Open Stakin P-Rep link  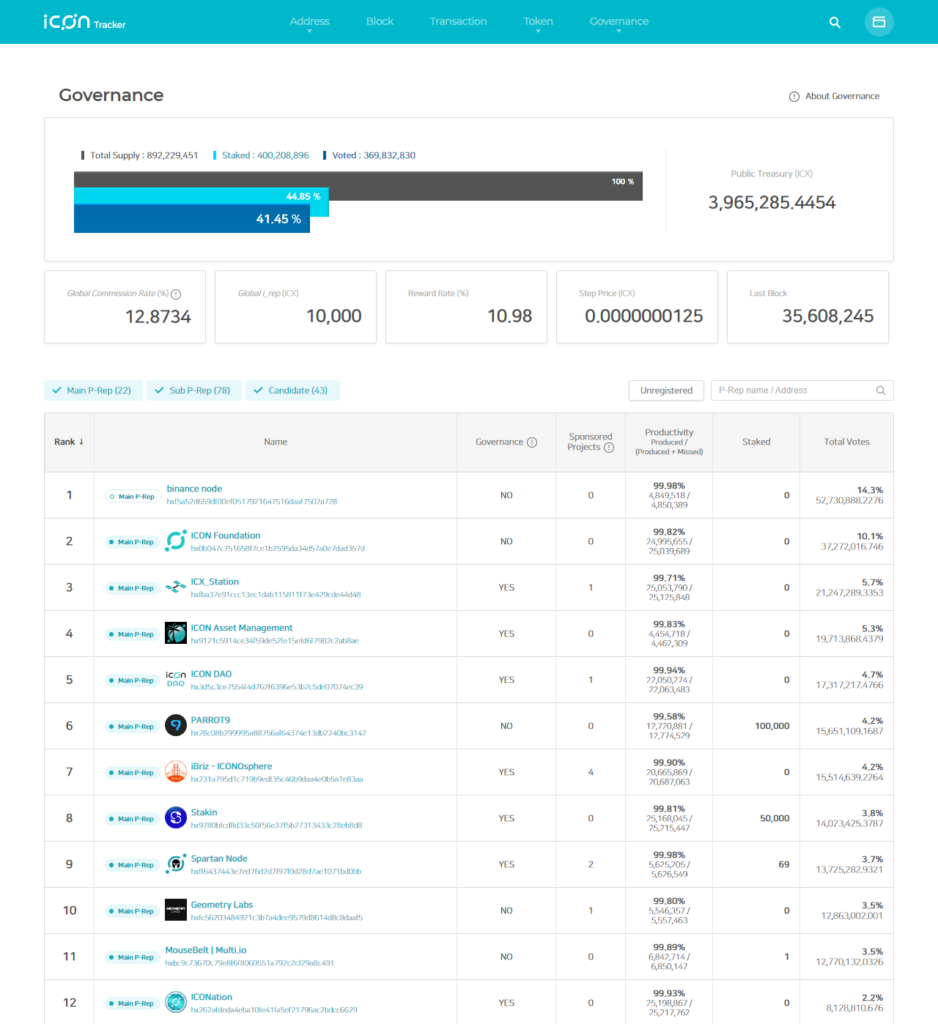[x=204, y=812]
